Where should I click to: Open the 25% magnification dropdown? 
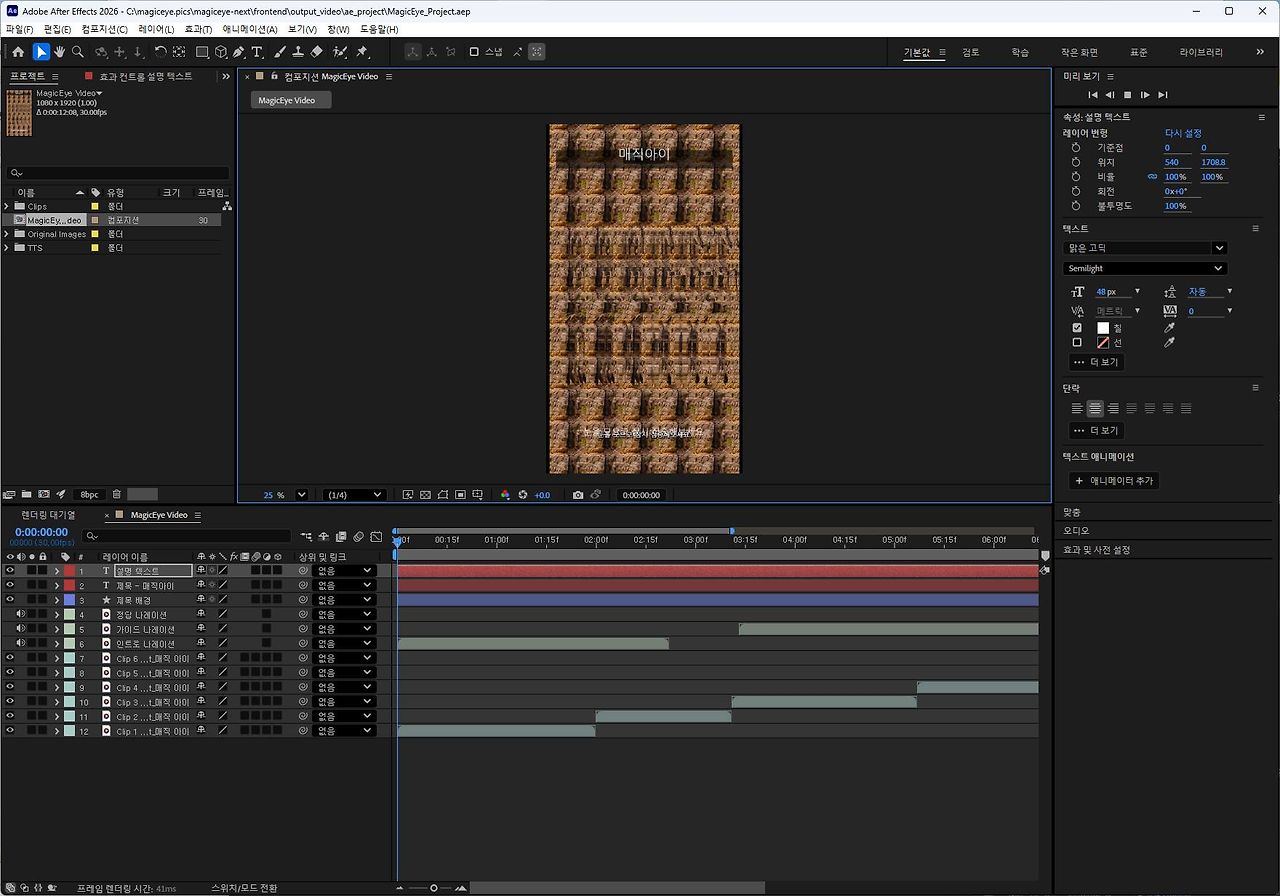click(302, 495)
